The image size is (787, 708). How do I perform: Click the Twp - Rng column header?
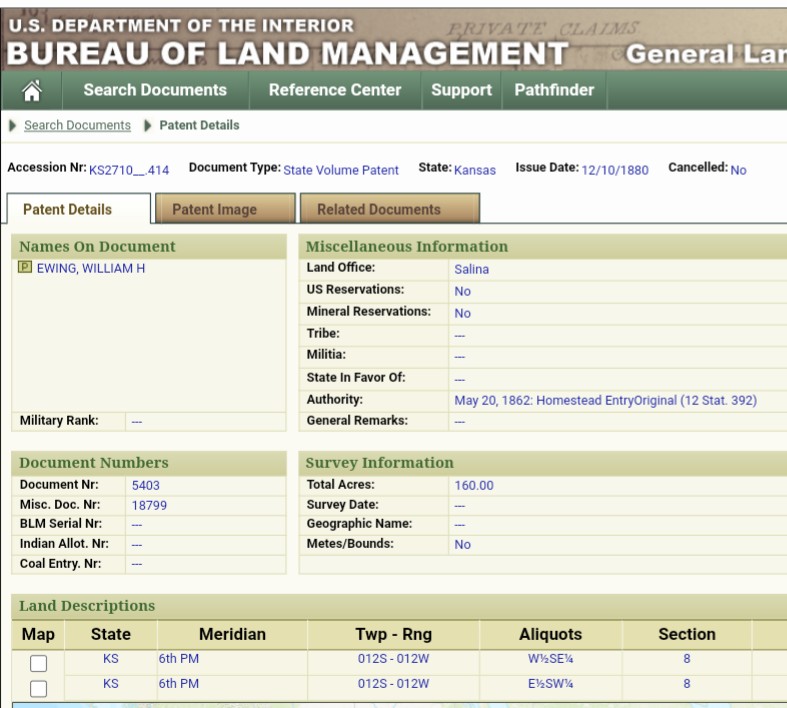tap(392, 634)
